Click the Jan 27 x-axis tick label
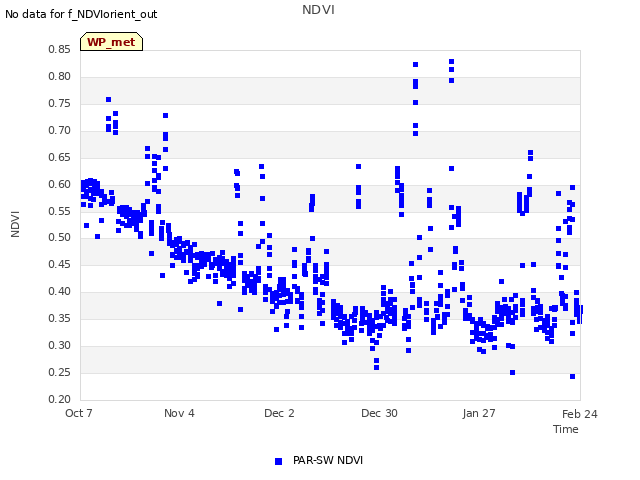 coord(479,413)
